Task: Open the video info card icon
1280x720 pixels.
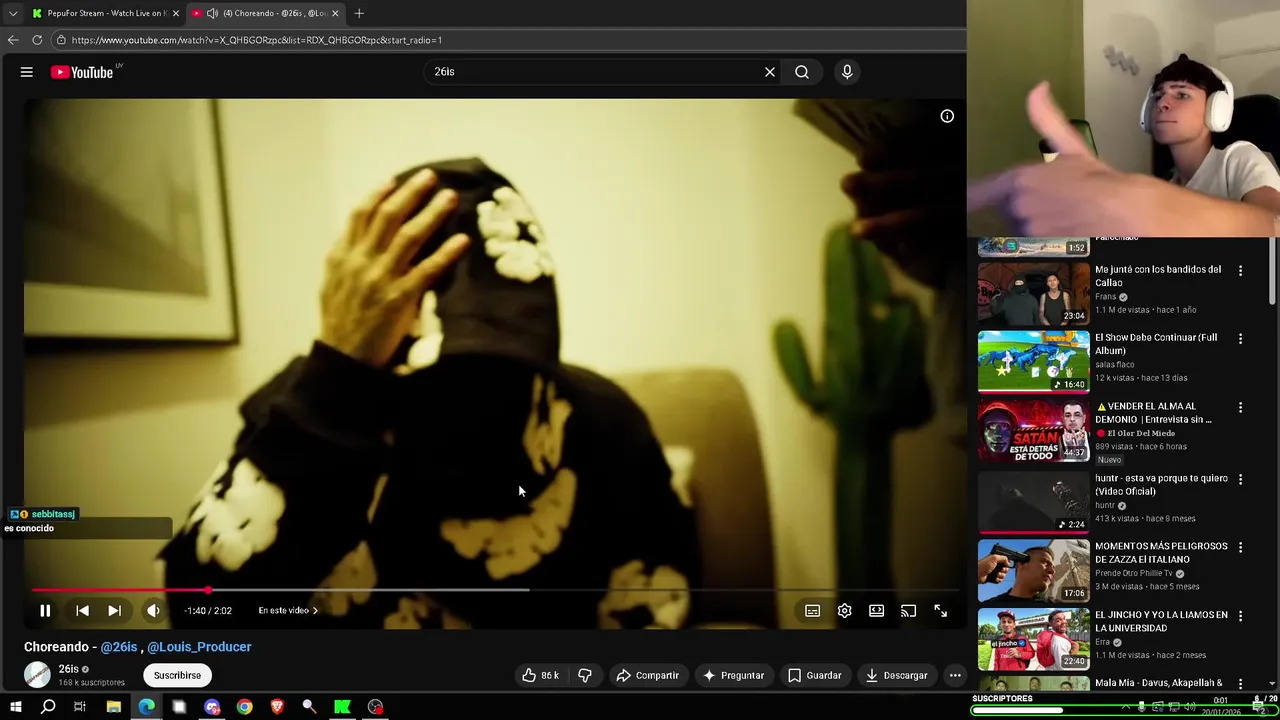Action: click(947, 116)
